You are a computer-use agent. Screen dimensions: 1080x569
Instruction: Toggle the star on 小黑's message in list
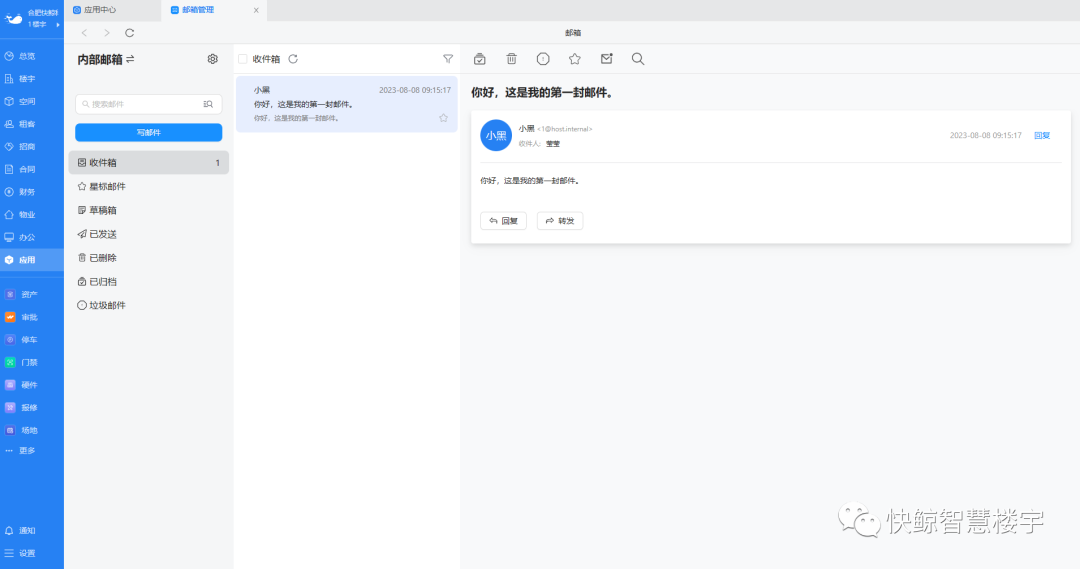443,118
